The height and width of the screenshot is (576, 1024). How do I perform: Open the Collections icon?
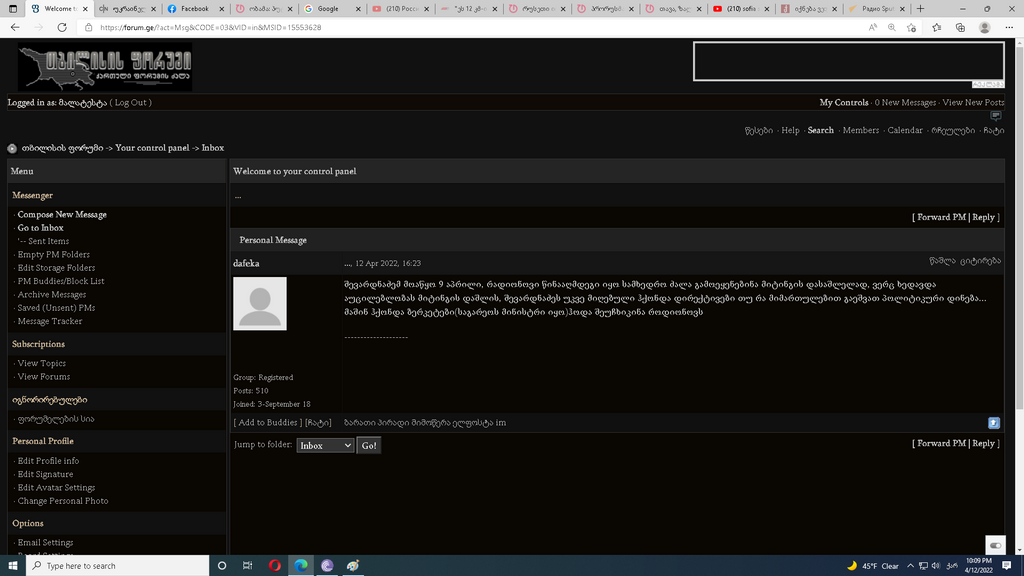click(x=960, y=27)
